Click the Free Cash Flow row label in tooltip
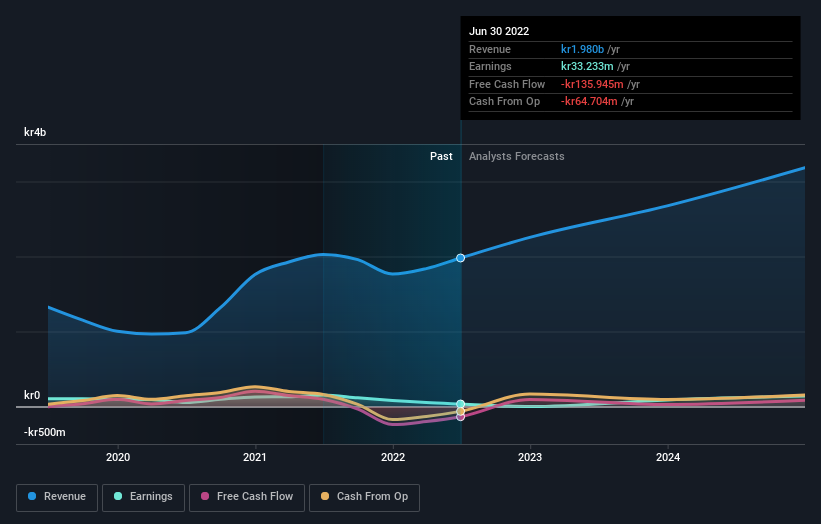 (507, 84)
